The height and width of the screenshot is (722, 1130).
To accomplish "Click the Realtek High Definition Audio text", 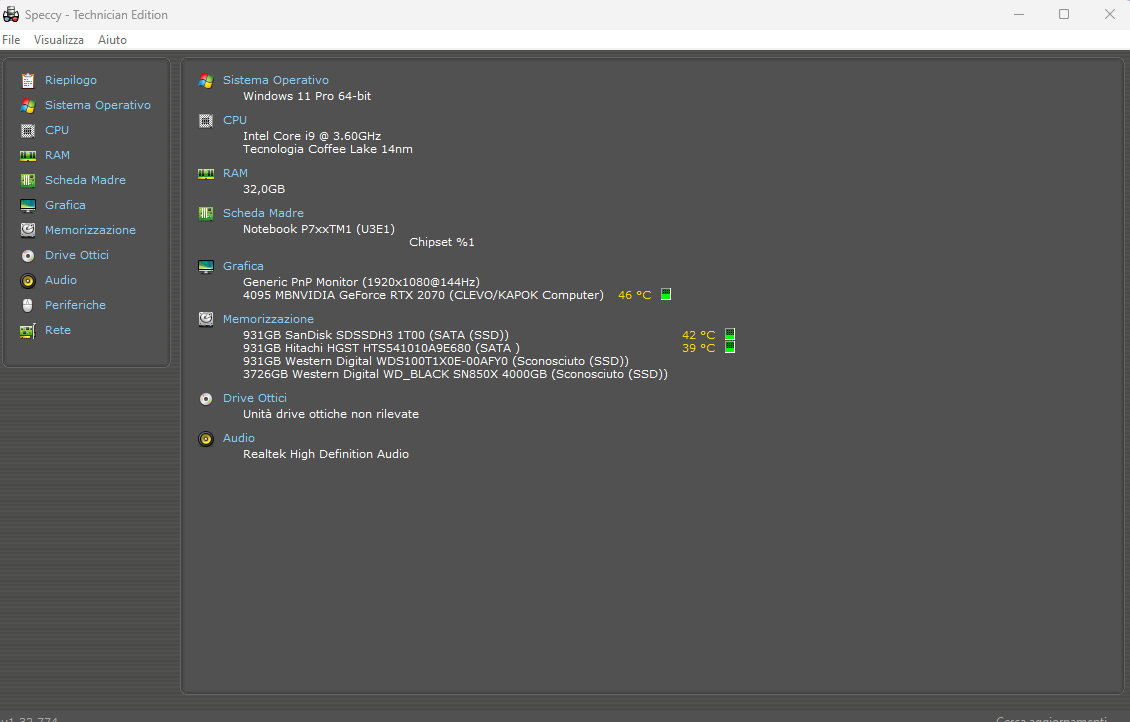I will (x=326, y=454).
